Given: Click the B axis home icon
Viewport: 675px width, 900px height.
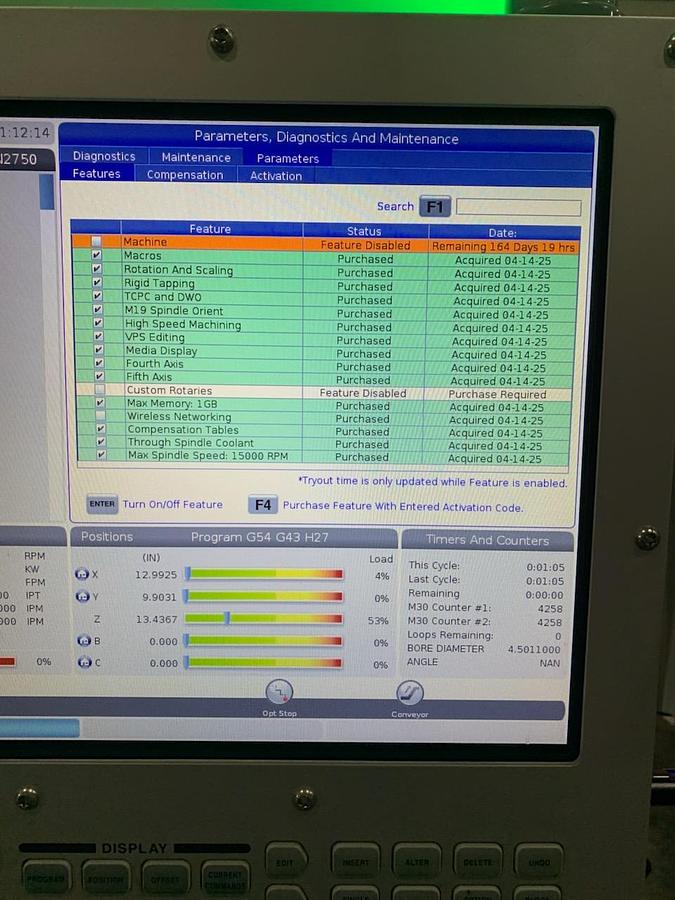Looking at the screenshot, I should pos(83,641).
